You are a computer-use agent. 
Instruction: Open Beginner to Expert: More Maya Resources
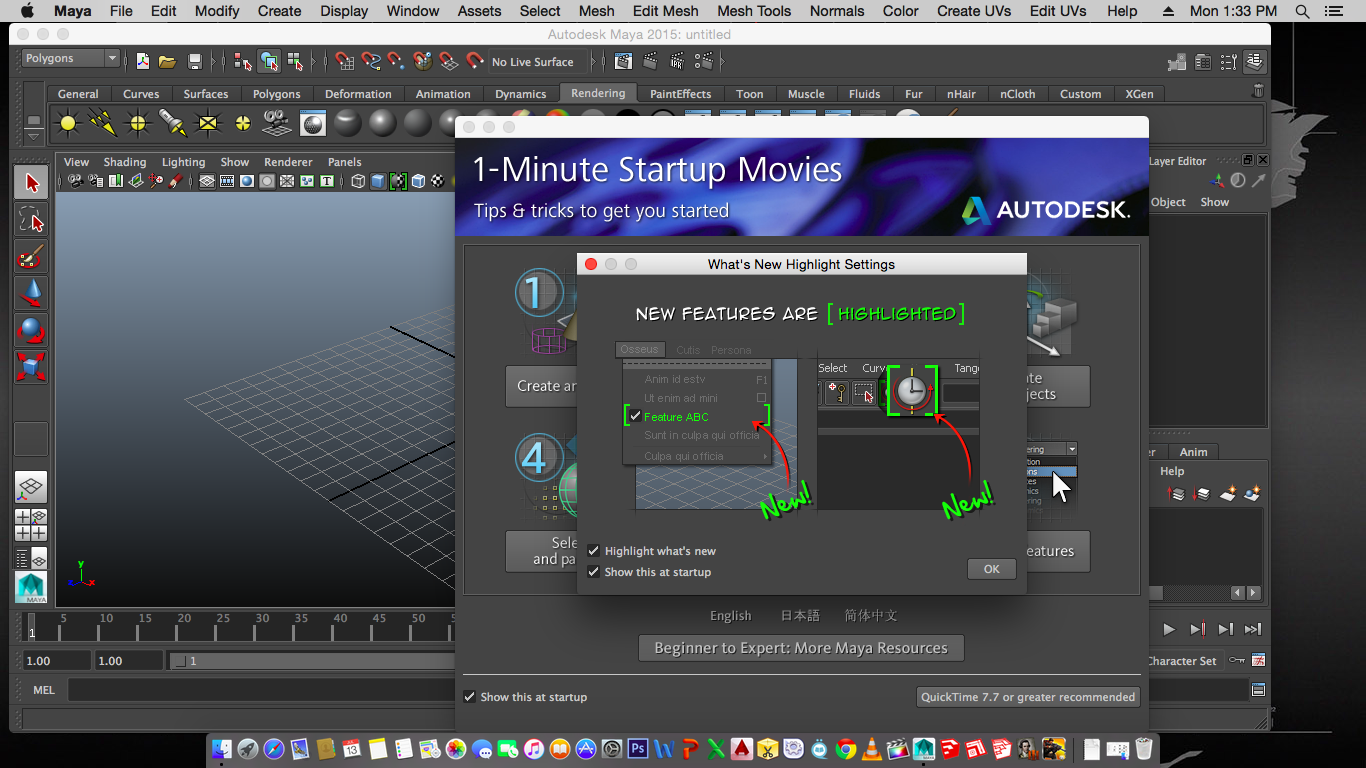800,648
